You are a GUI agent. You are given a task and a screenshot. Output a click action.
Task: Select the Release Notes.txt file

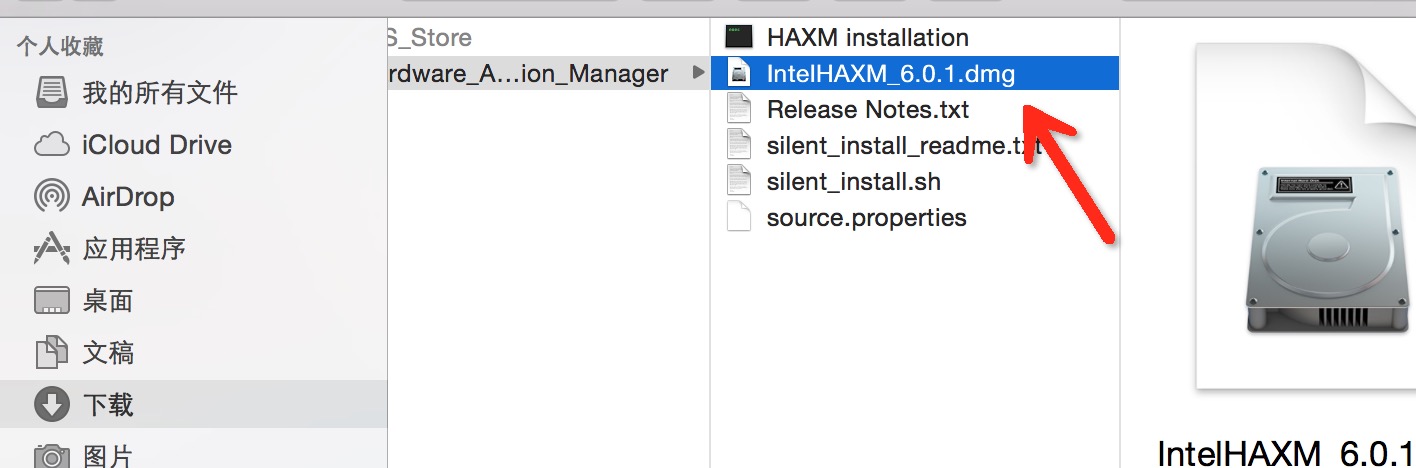867,110
